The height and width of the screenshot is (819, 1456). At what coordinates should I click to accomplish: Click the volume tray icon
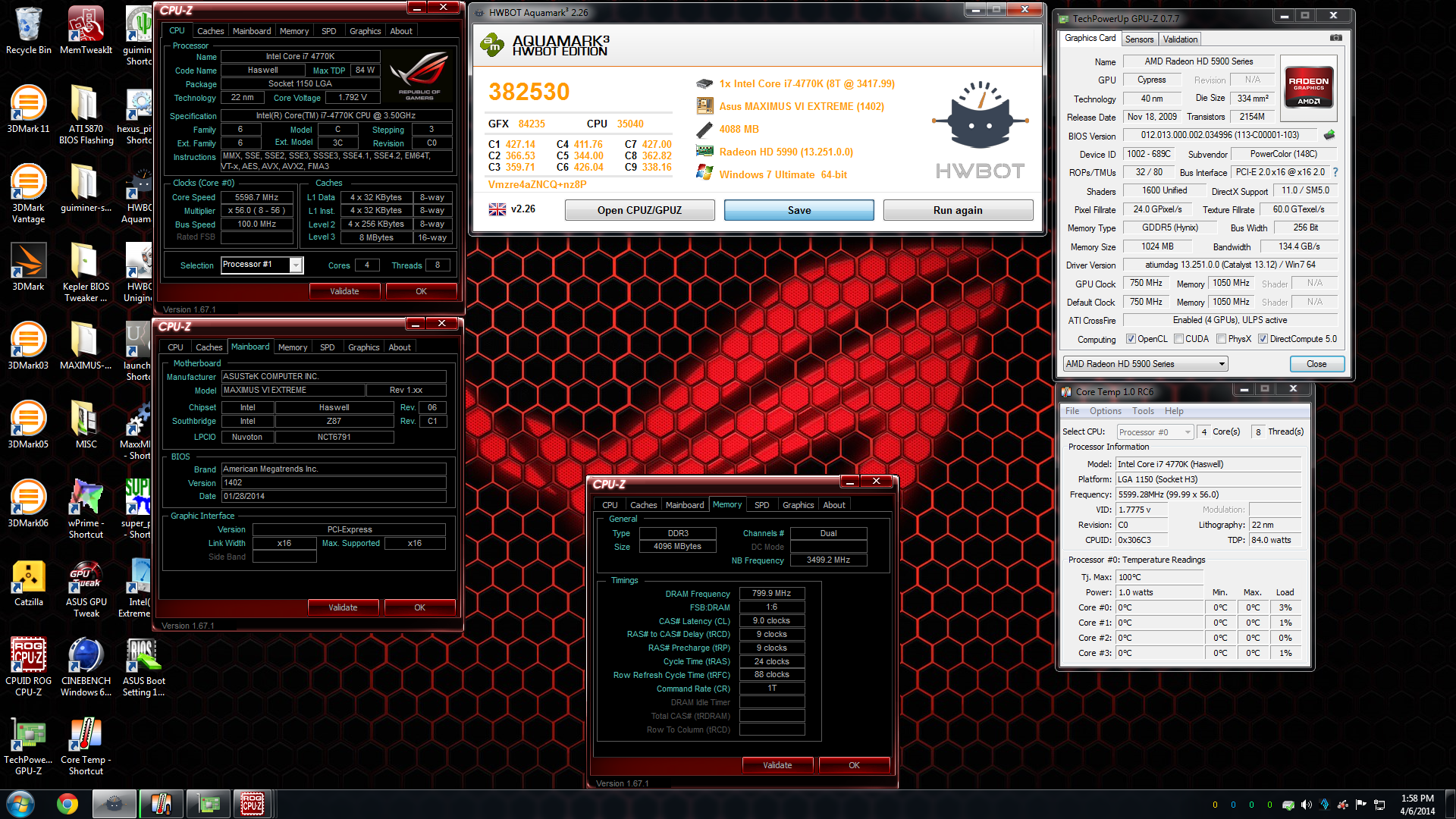pos(1306,805)
